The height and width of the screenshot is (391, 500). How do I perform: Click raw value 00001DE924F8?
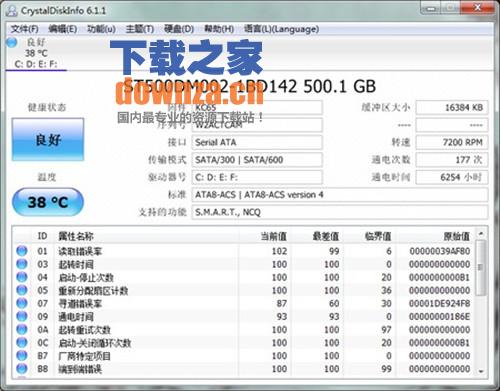(x=440, y=303)
